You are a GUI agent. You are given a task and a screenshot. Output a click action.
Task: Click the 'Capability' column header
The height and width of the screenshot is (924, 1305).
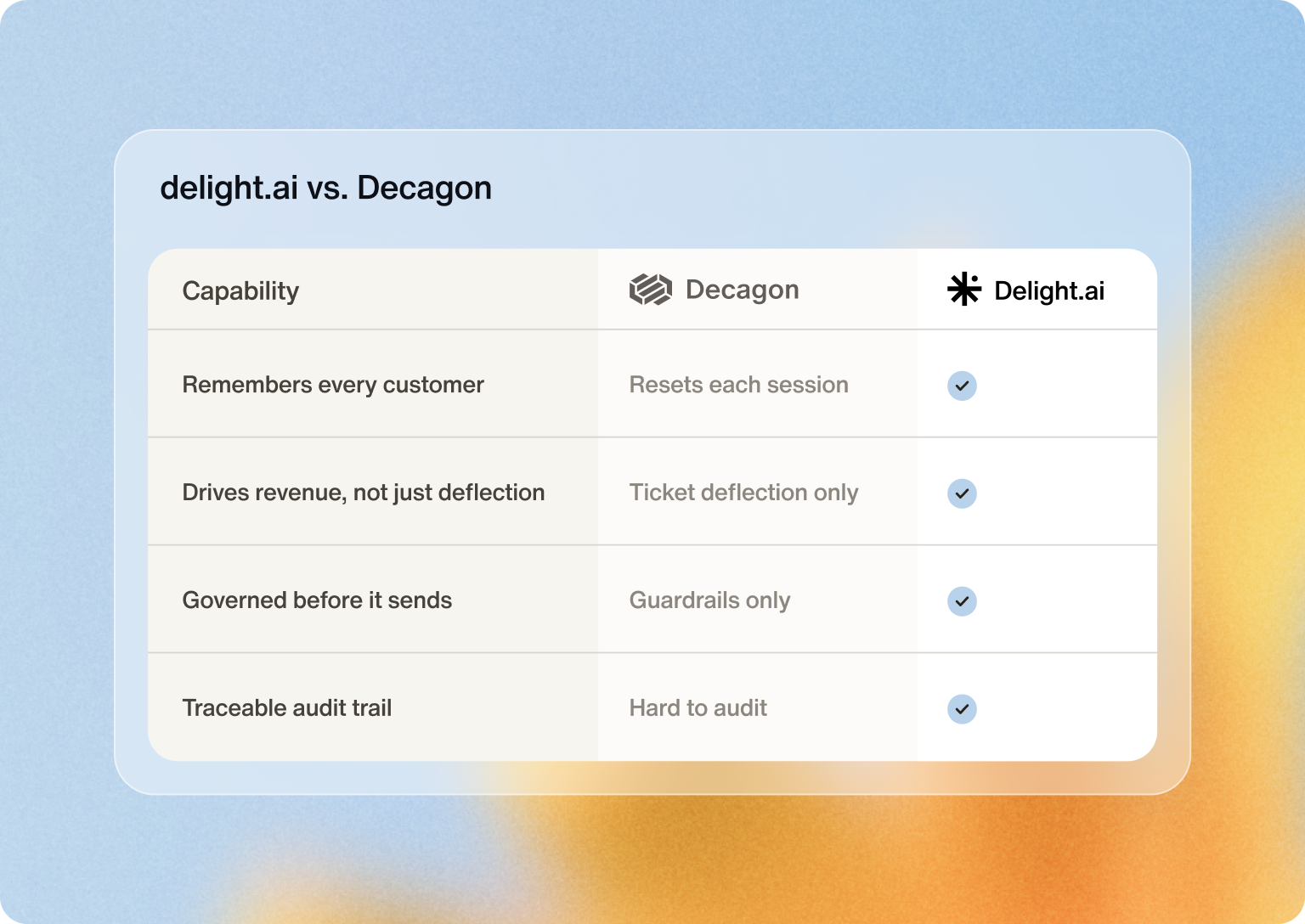tap(240, 291)
